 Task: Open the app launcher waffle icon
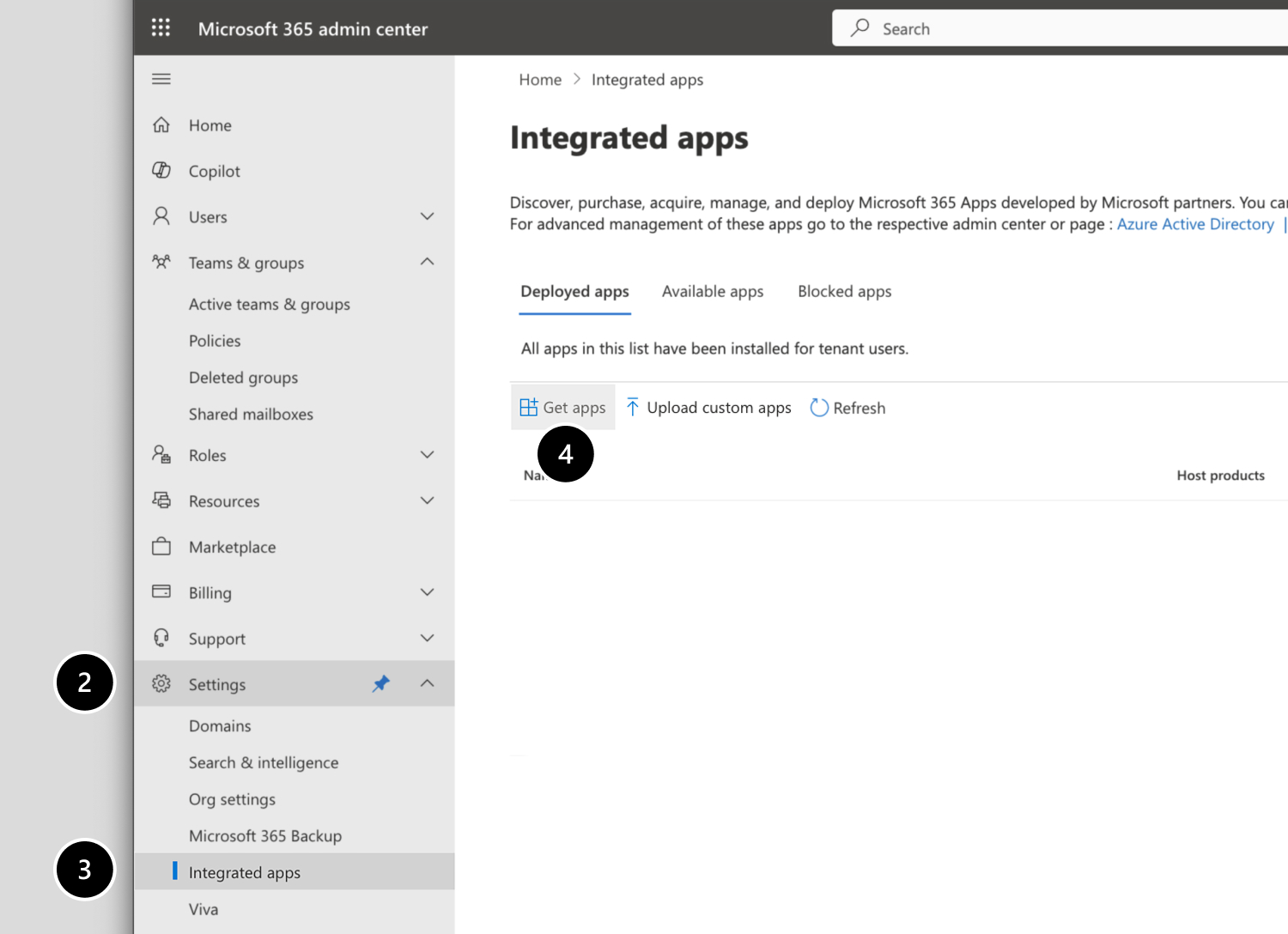coord(161,28)
